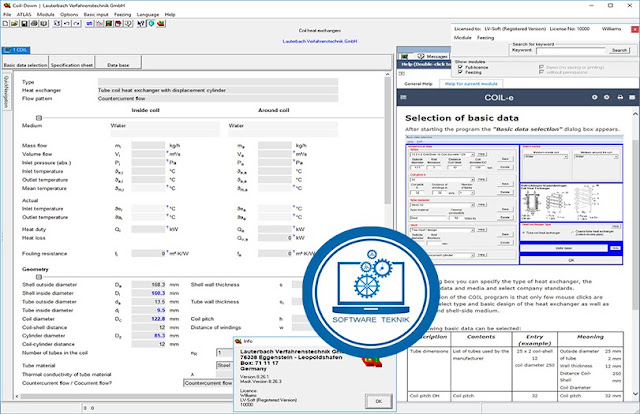Click the red-green Lauterbach logo toolbar icon
640x414 pixels.
(161, 24)
